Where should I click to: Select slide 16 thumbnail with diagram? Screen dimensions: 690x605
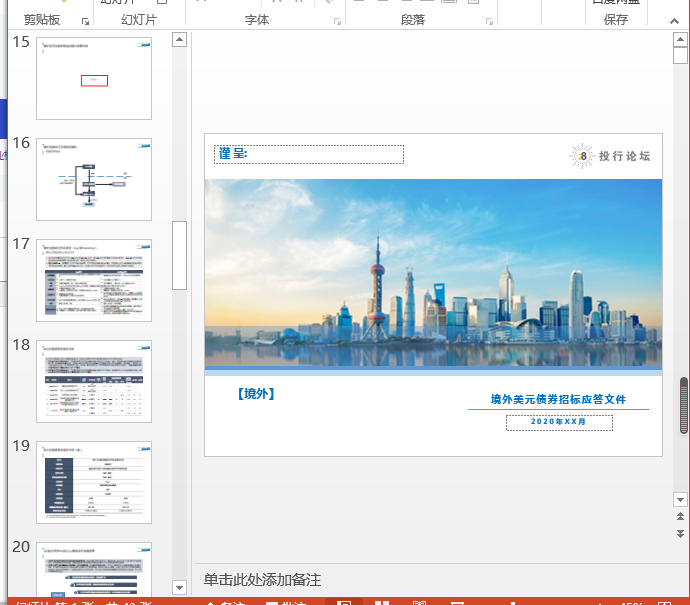point(94,179)
